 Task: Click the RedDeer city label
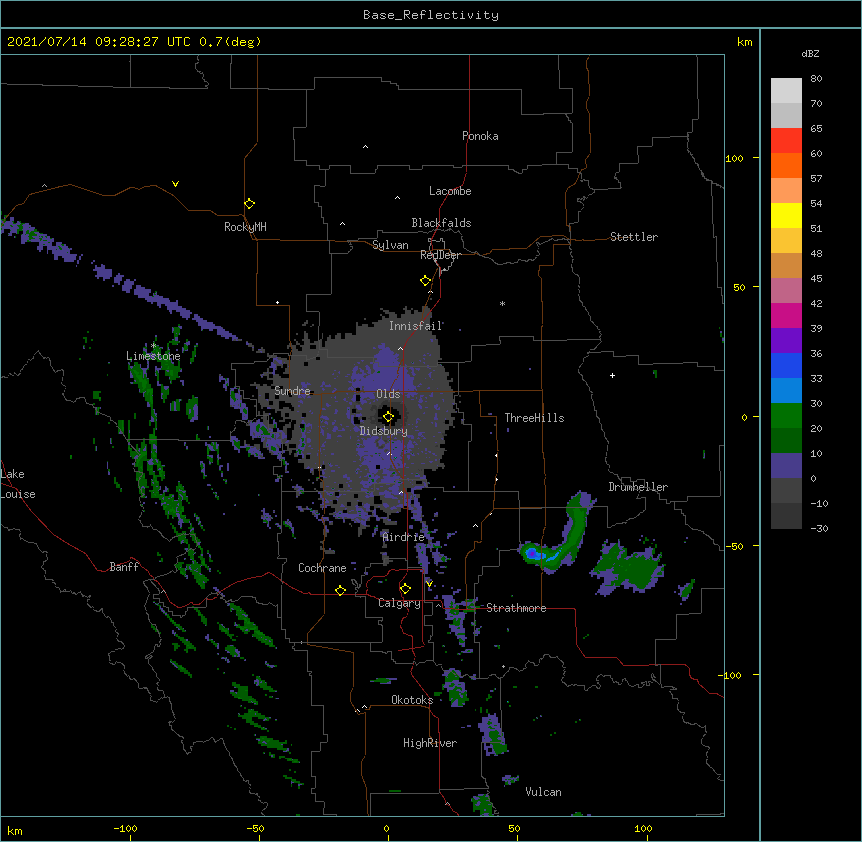[x=440, y=255]
